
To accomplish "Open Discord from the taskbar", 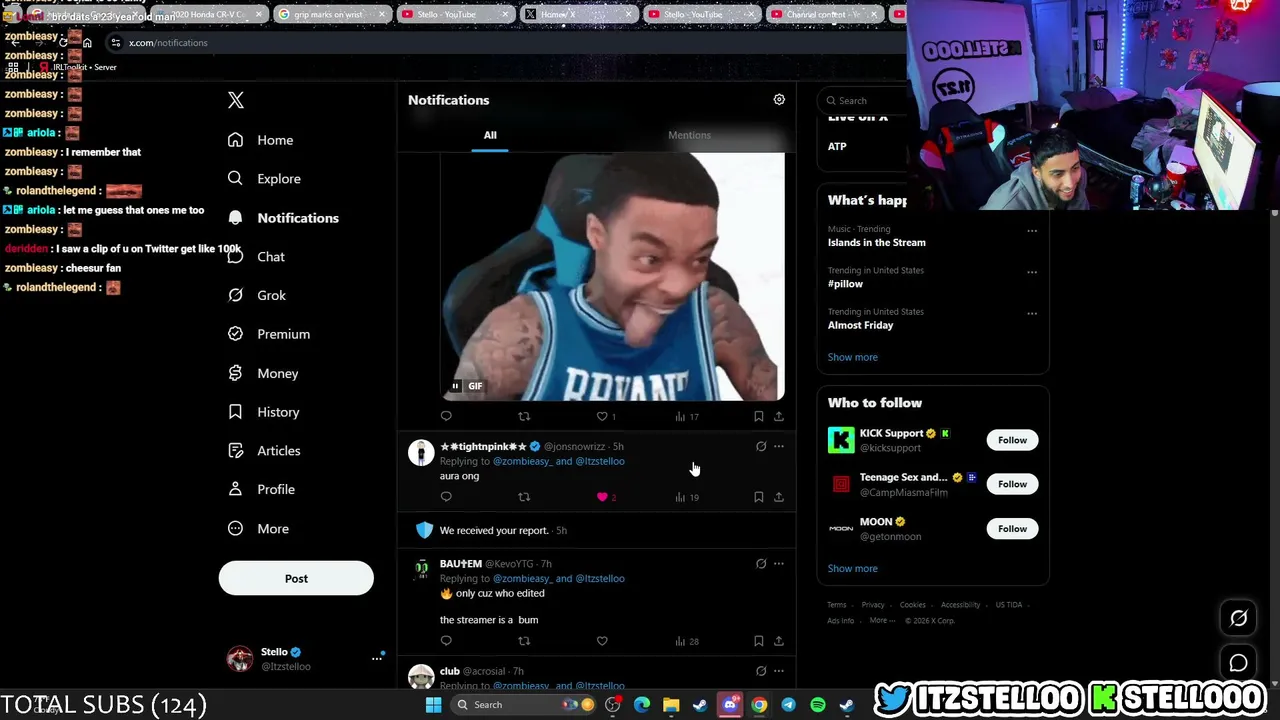I will [730, 705].
